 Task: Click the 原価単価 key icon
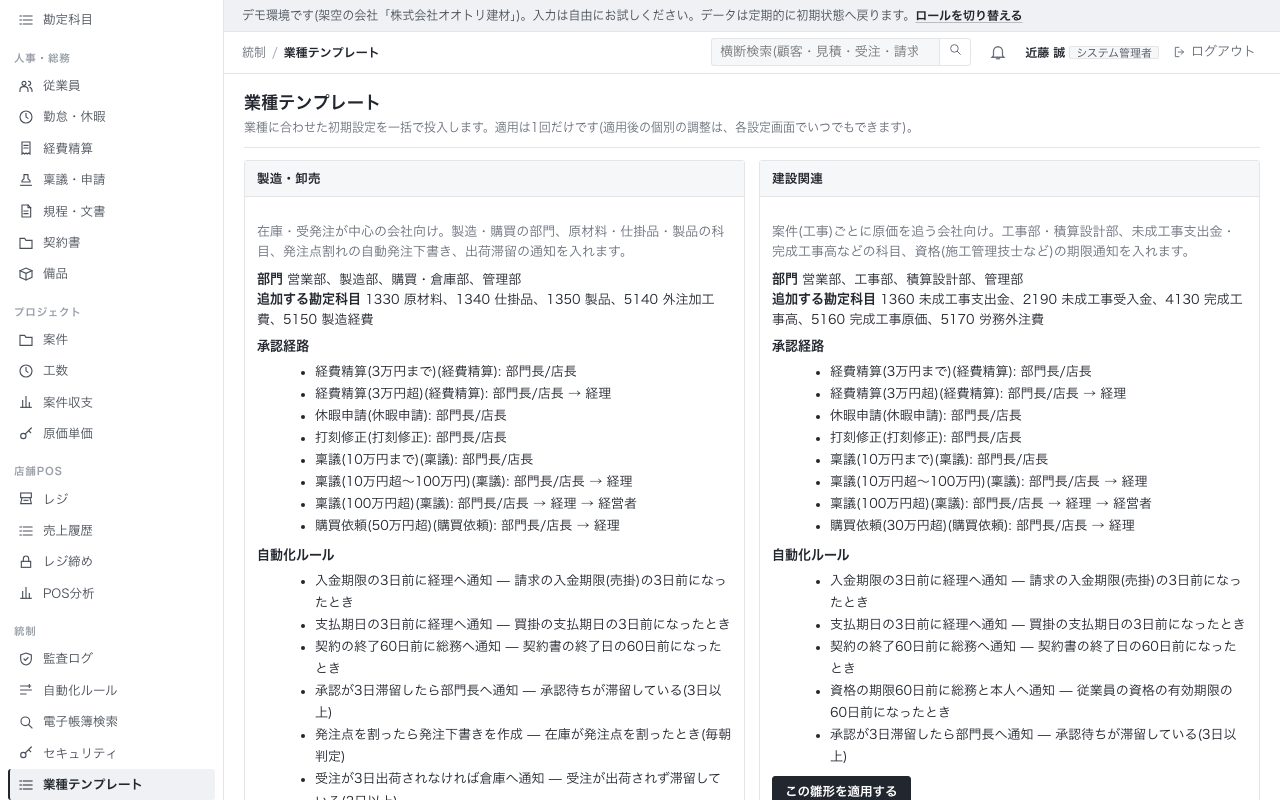26,434
